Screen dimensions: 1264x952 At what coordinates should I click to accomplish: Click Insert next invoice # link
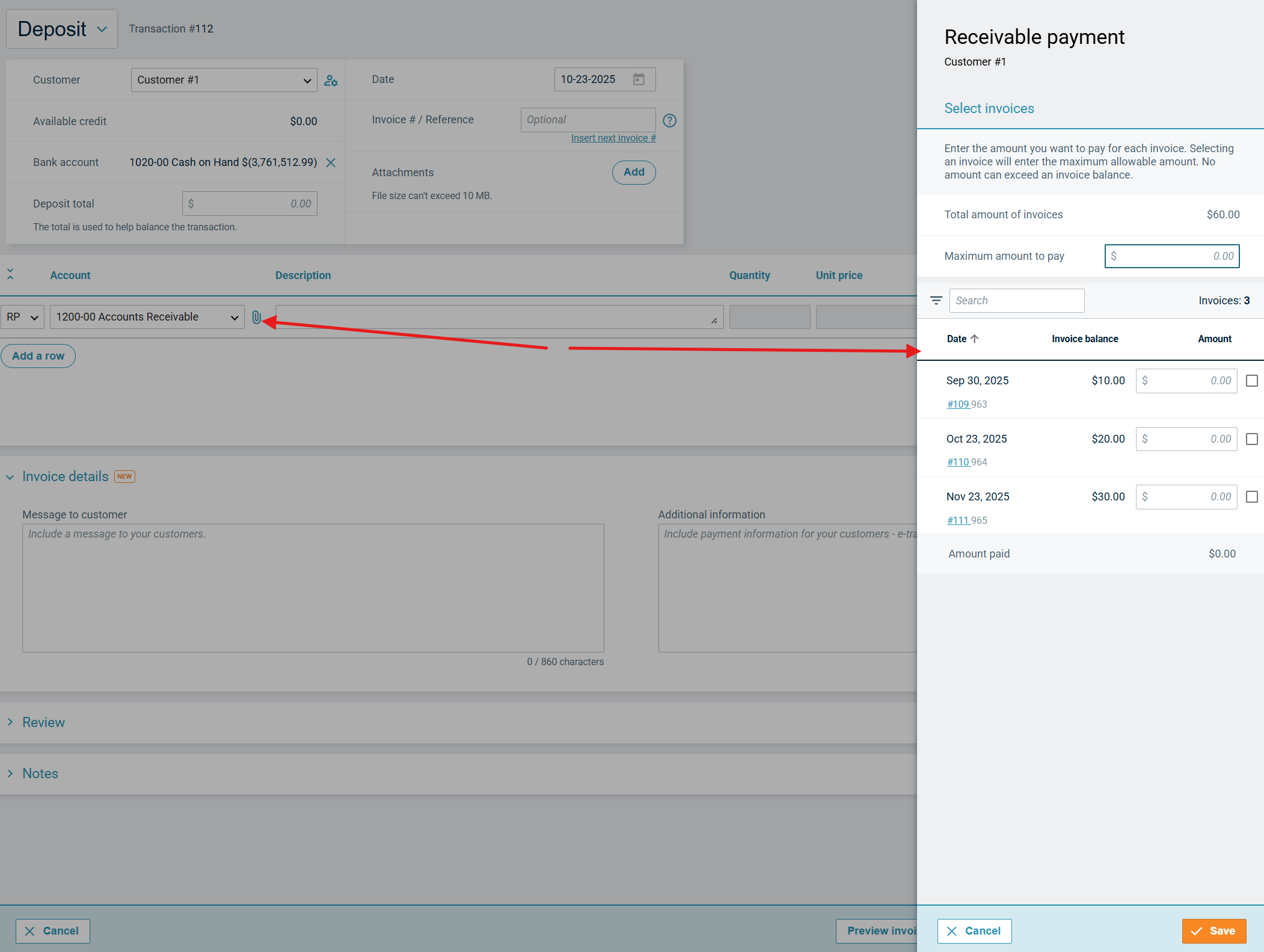(x=613, y=138)
